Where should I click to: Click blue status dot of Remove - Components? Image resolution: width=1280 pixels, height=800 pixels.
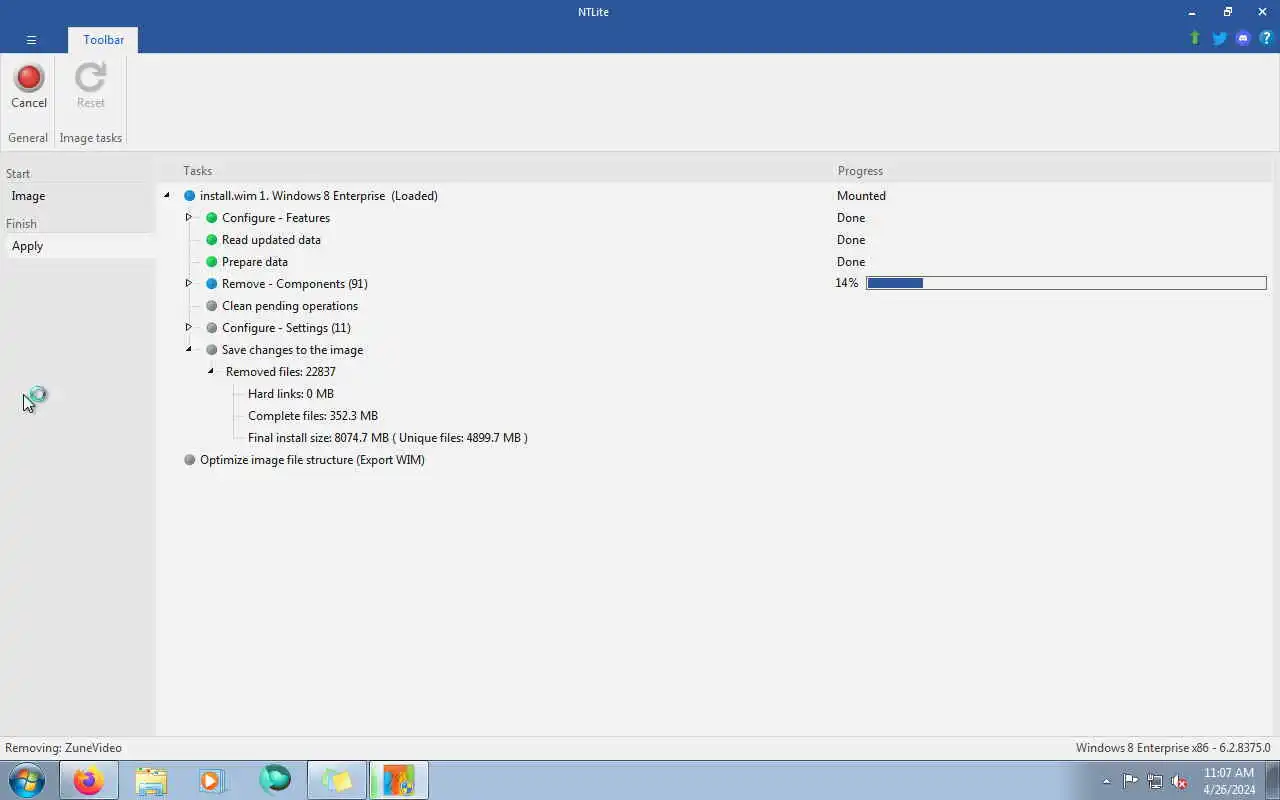pos(211,284)
